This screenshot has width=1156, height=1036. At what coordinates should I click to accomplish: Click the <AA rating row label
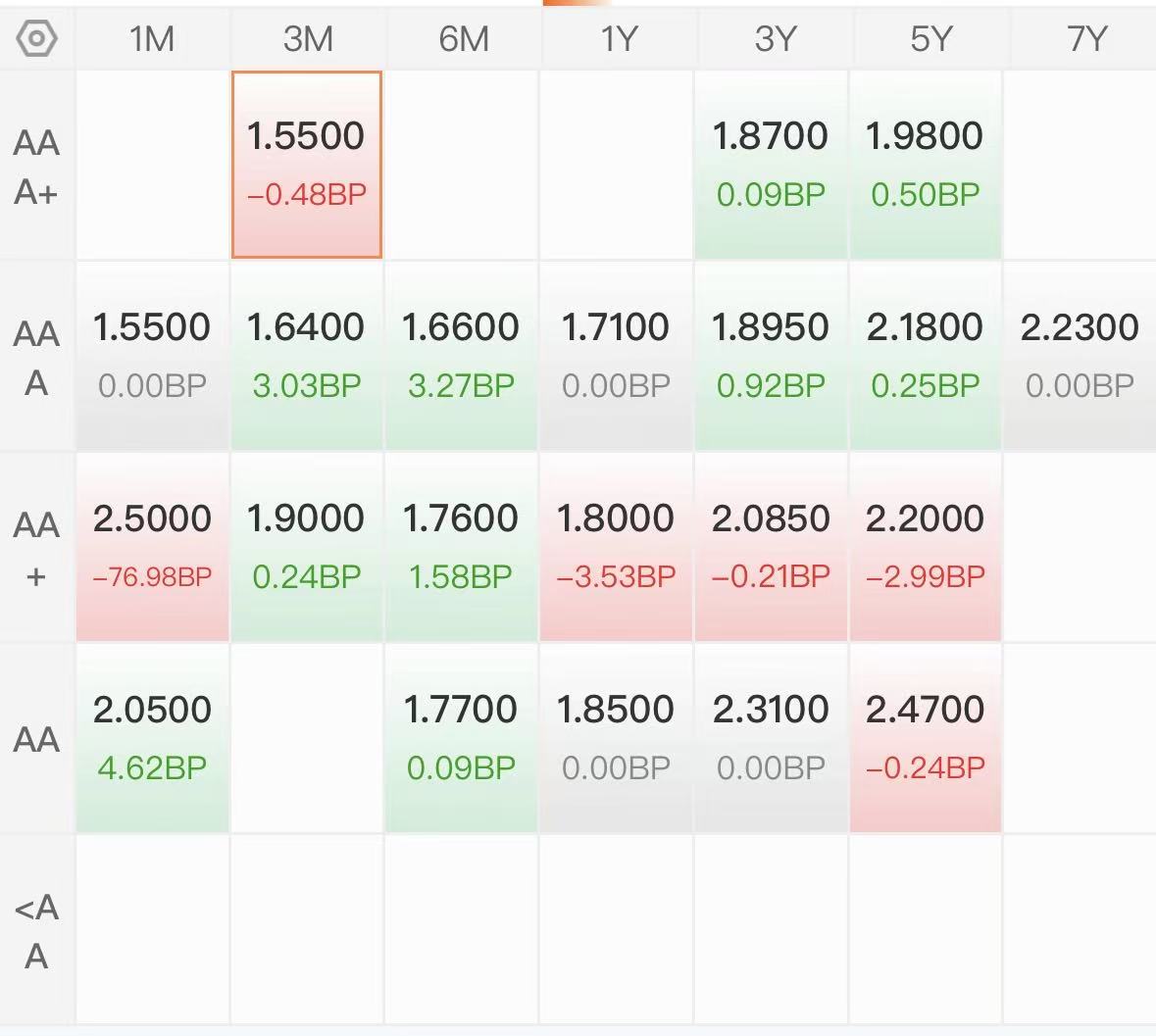pyautogui.click(x=36, y=931)
